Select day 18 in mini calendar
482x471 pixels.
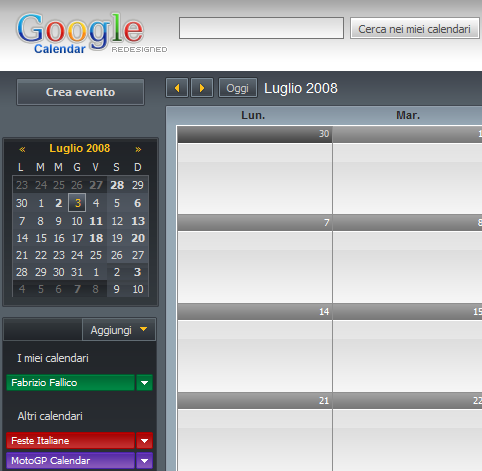(x=96, y=238)
